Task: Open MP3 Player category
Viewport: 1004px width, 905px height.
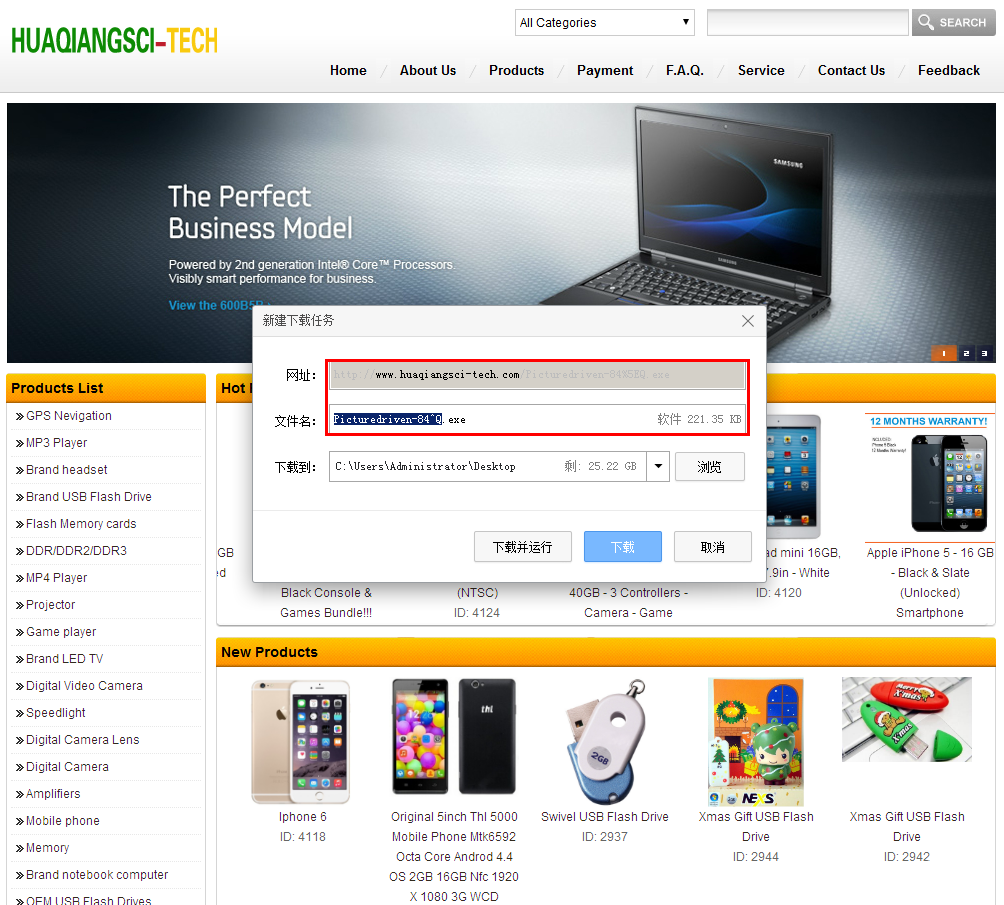Action: (56, 443)
